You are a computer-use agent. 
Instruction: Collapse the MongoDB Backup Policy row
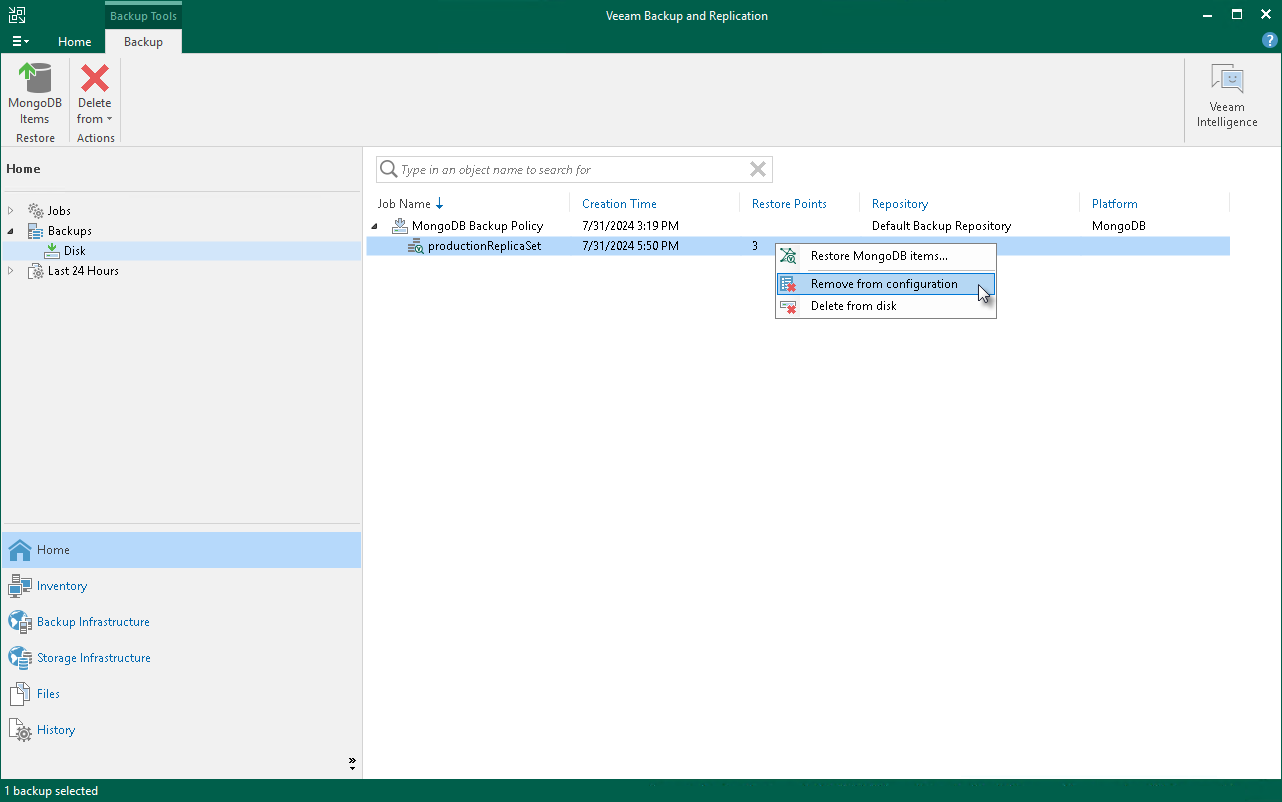pos(376,226)
